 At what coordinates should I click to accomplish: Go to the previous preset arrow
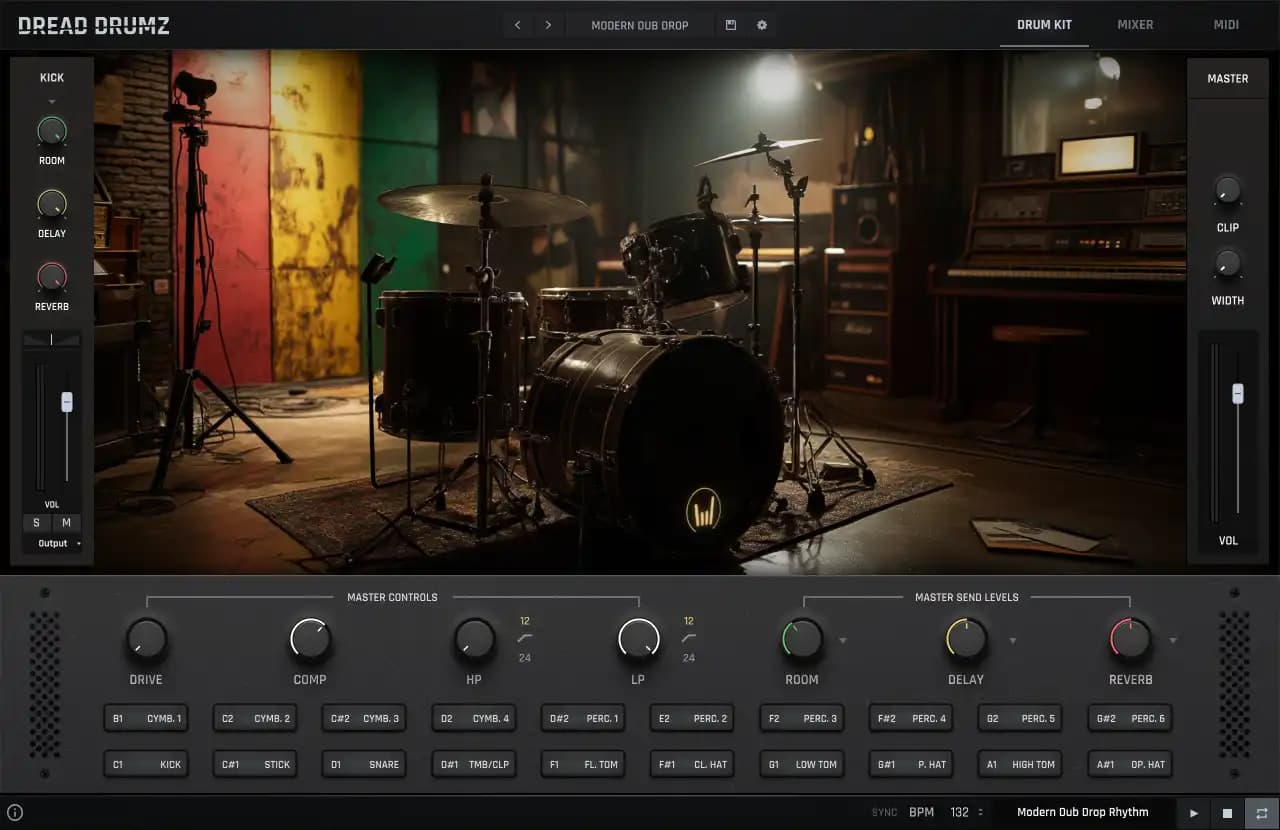pos(517,25)
